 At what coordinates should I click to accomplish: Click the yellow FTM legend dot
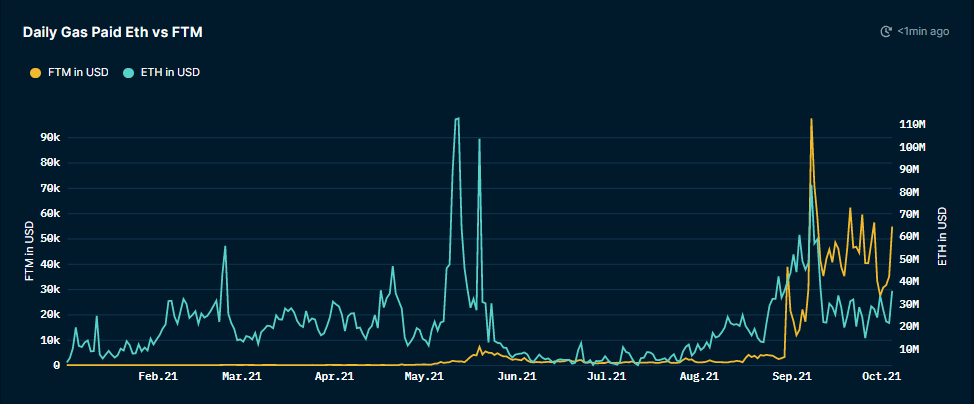pos(36,72)
